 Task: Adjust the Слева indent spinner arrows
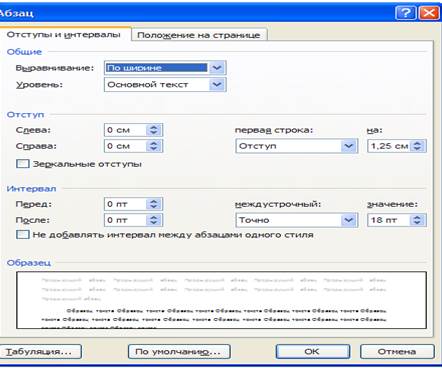point(154,130)
